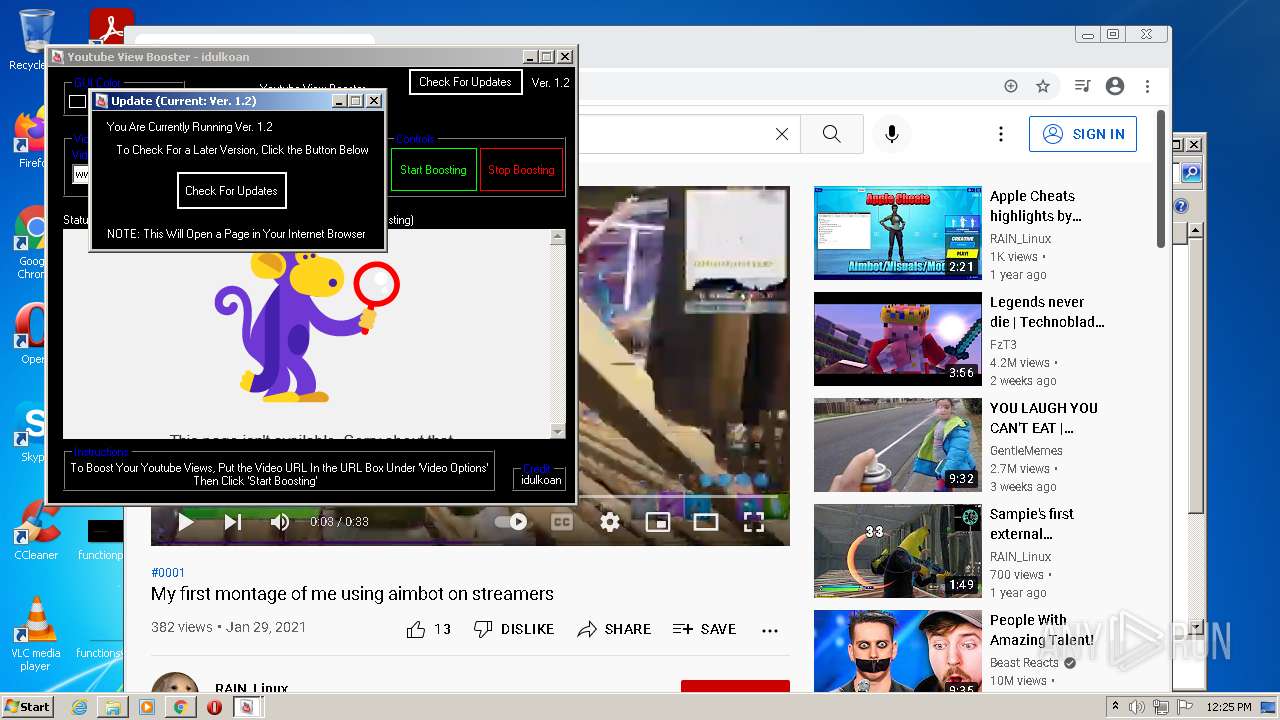The height and width of the screenshot is (720, 1280).
Task: Skip to next video in player
Action: [233, 522]
